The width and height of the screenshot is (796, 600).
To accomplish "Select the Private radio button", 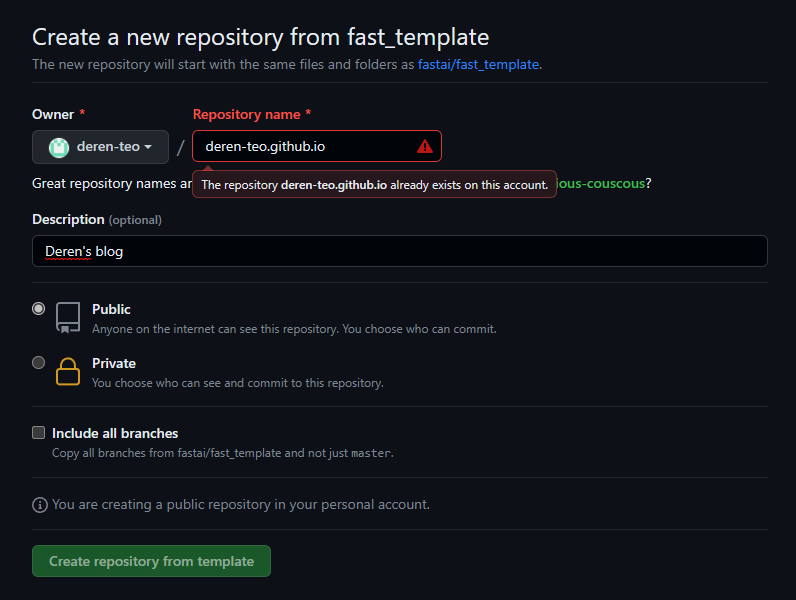I will click(39, 362).
